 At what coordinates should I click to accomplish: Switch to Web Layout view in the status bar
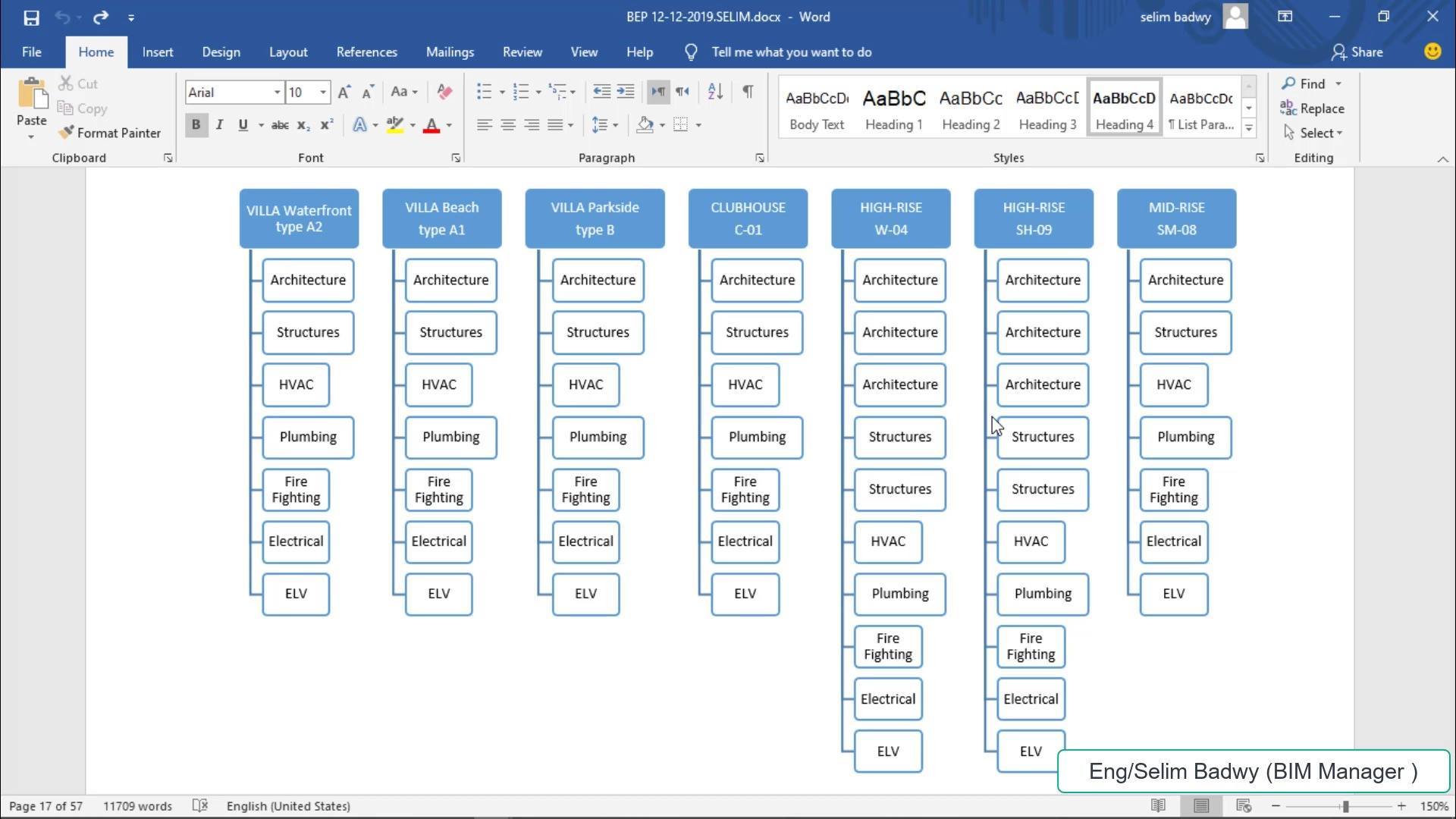tap(1243, 806)
